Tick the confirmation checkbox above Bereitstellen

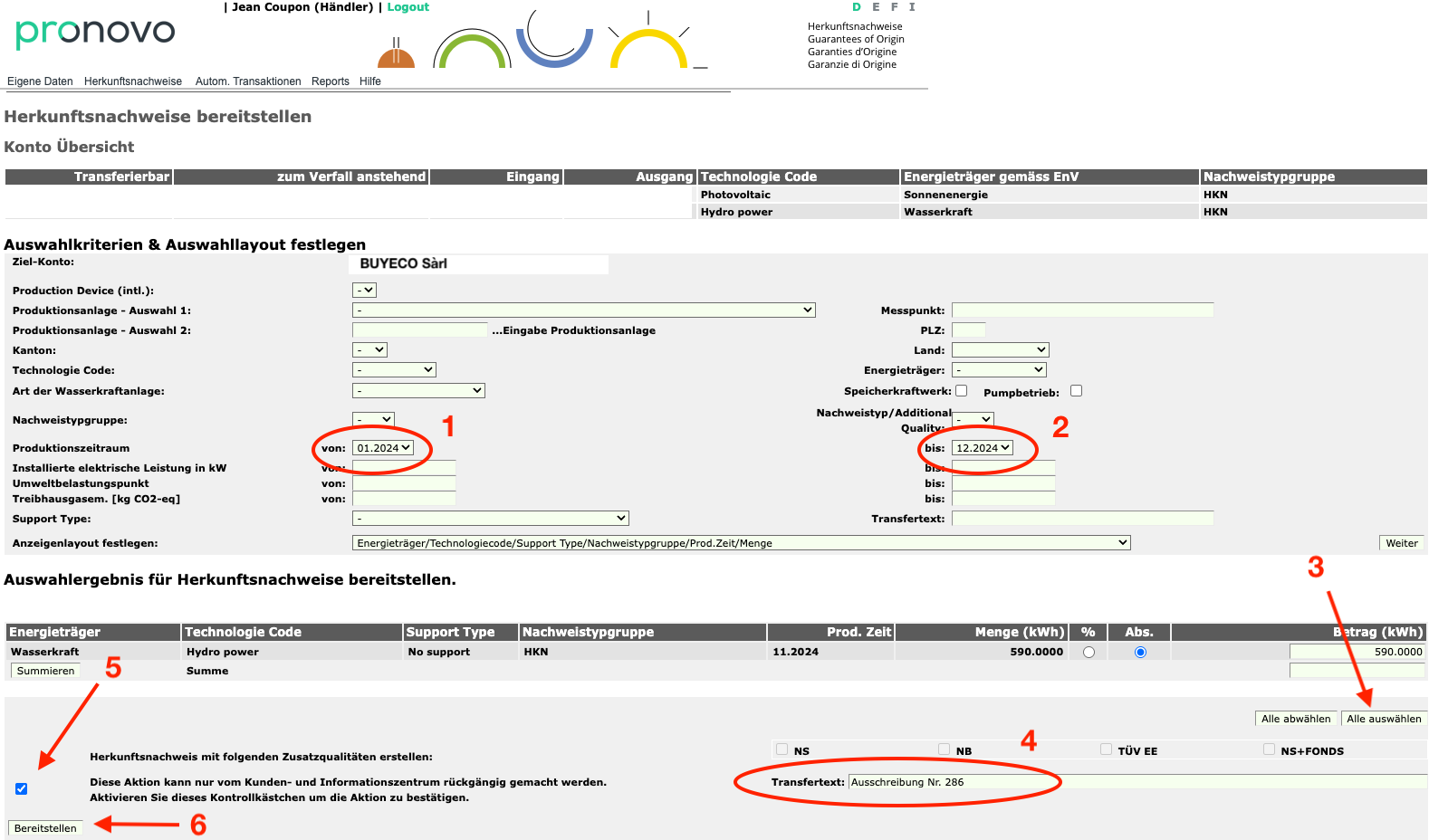pyautogui.click(x=22, y=788)
